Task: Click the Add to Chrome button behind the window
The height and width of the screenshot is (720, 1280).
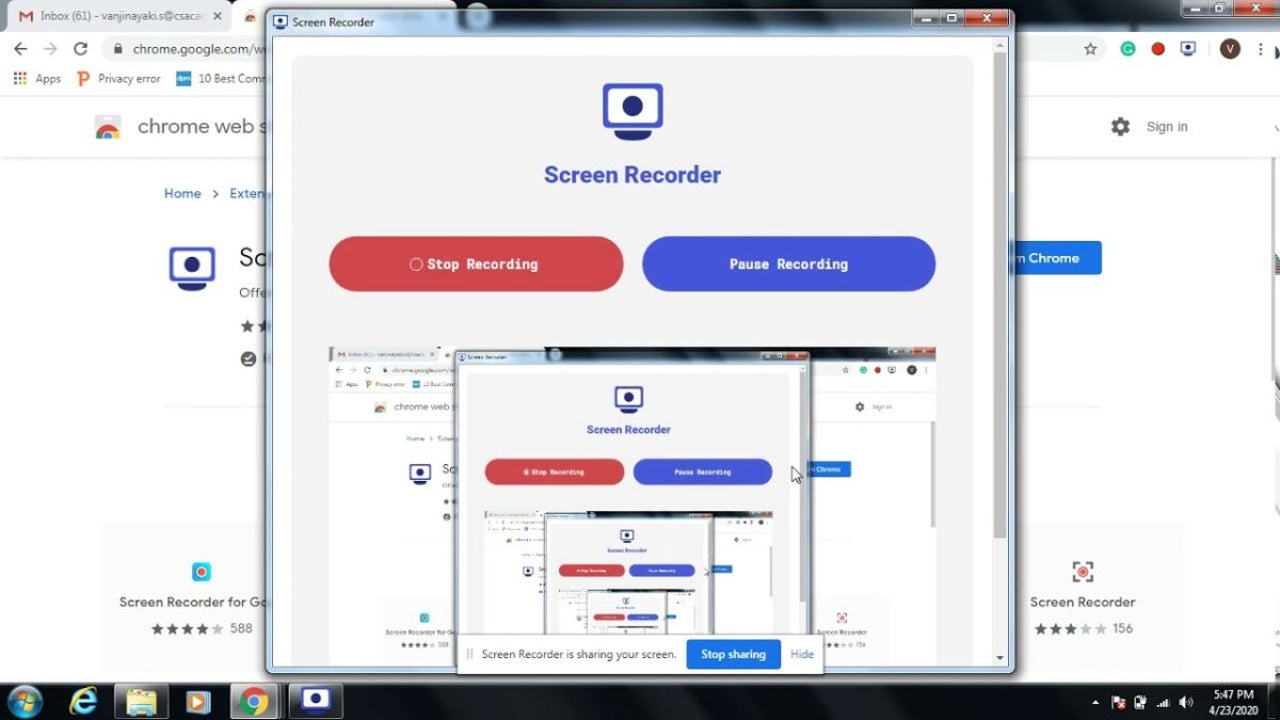Action: (1057, 258)
